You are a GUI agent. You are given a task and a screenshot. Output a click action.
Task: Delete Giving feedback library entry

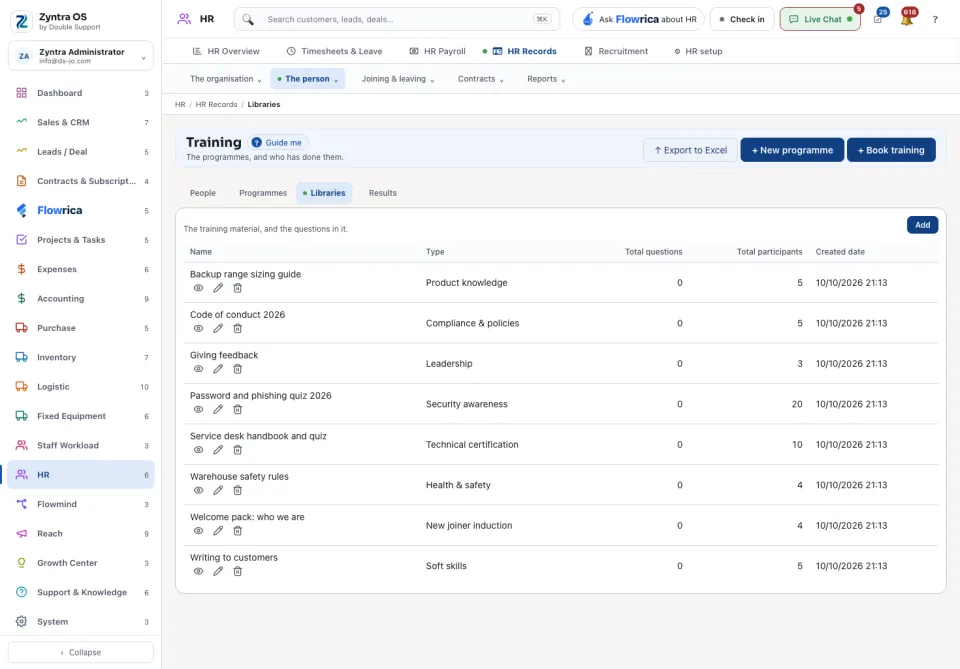tap(238, 369)
